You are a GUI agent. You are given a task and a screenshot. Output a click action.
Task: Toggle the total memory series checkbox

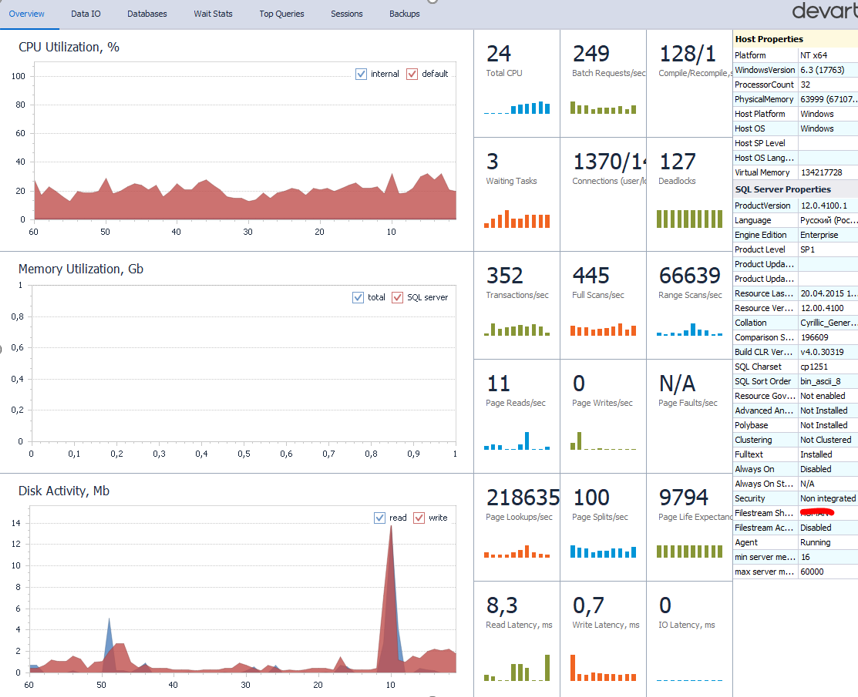[x=358, y=297]
